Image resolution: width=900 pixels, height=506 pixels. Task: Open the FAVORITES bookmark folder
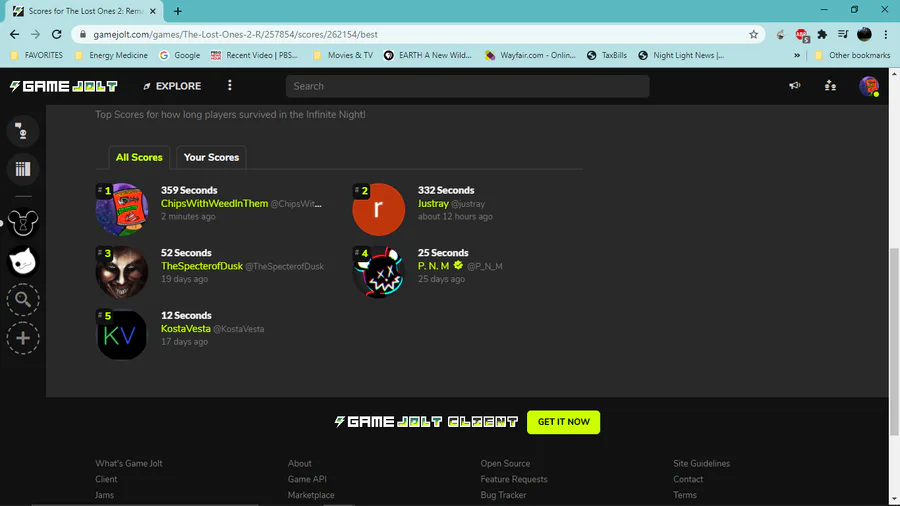[37, 55]
